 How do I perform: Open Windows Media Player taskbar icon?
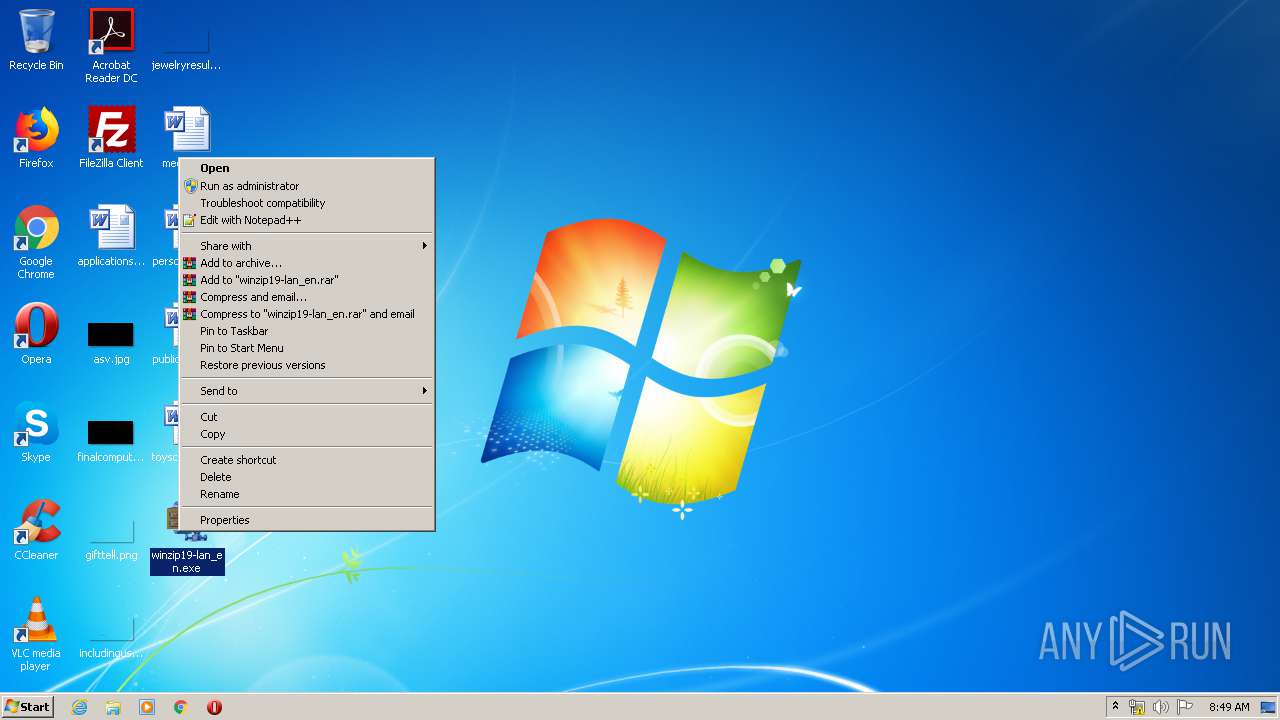point(147,707)
